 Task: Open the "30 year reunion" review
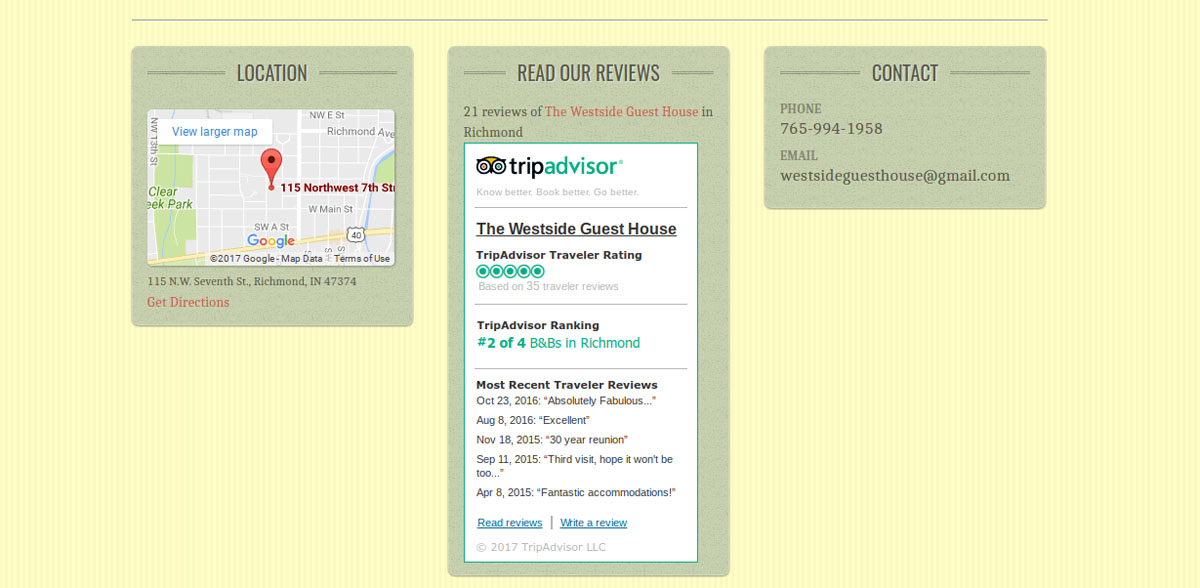point(586,440)
